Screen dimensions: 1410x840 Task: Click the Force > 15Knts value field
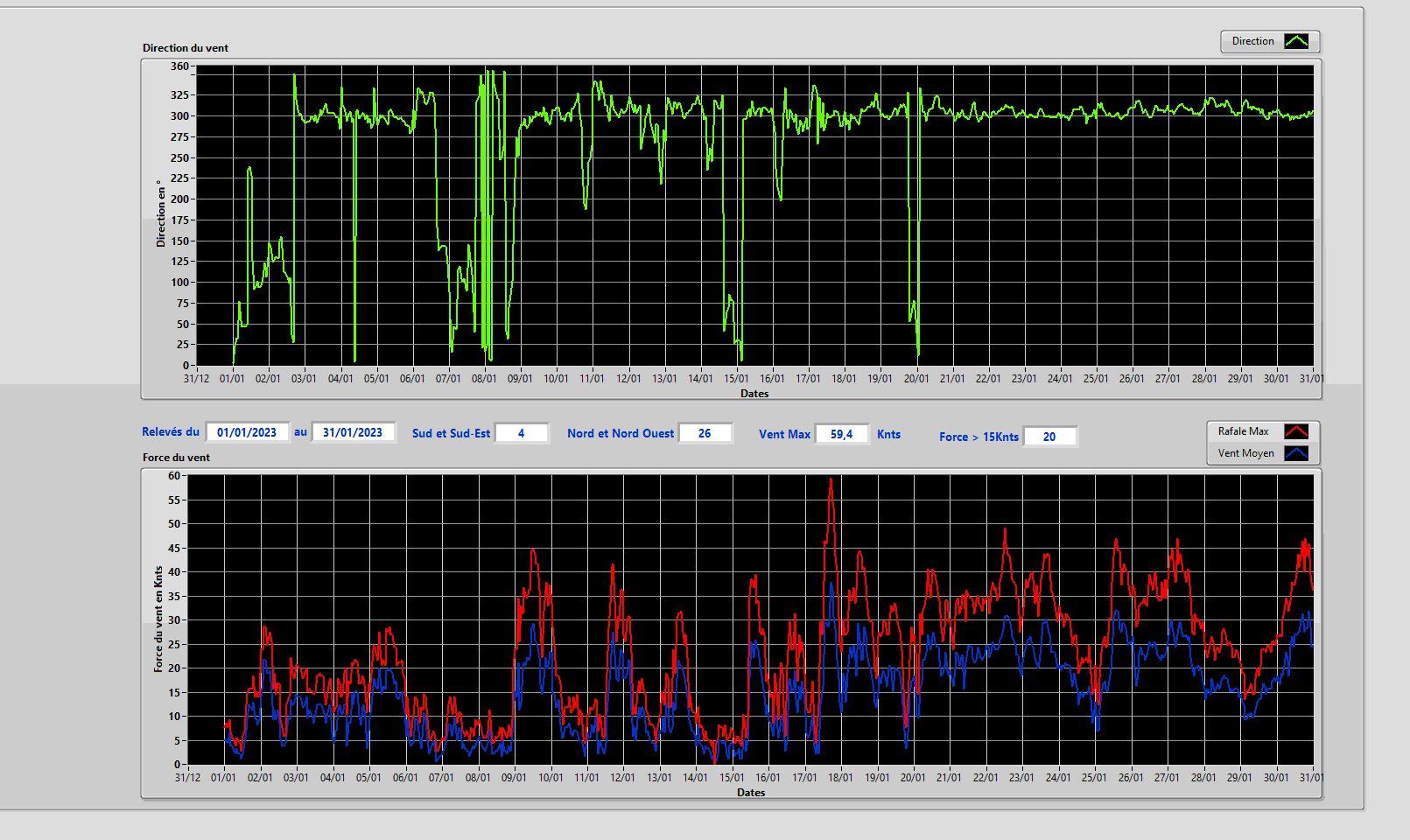(x=1049, y=437)
